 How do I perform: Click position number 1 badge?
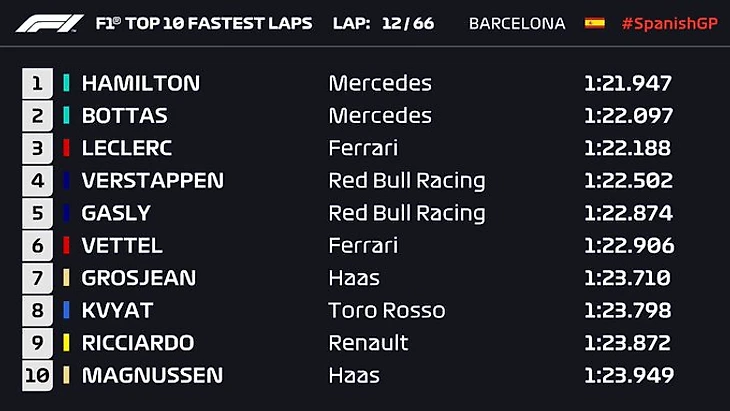(x=38, y=83)
